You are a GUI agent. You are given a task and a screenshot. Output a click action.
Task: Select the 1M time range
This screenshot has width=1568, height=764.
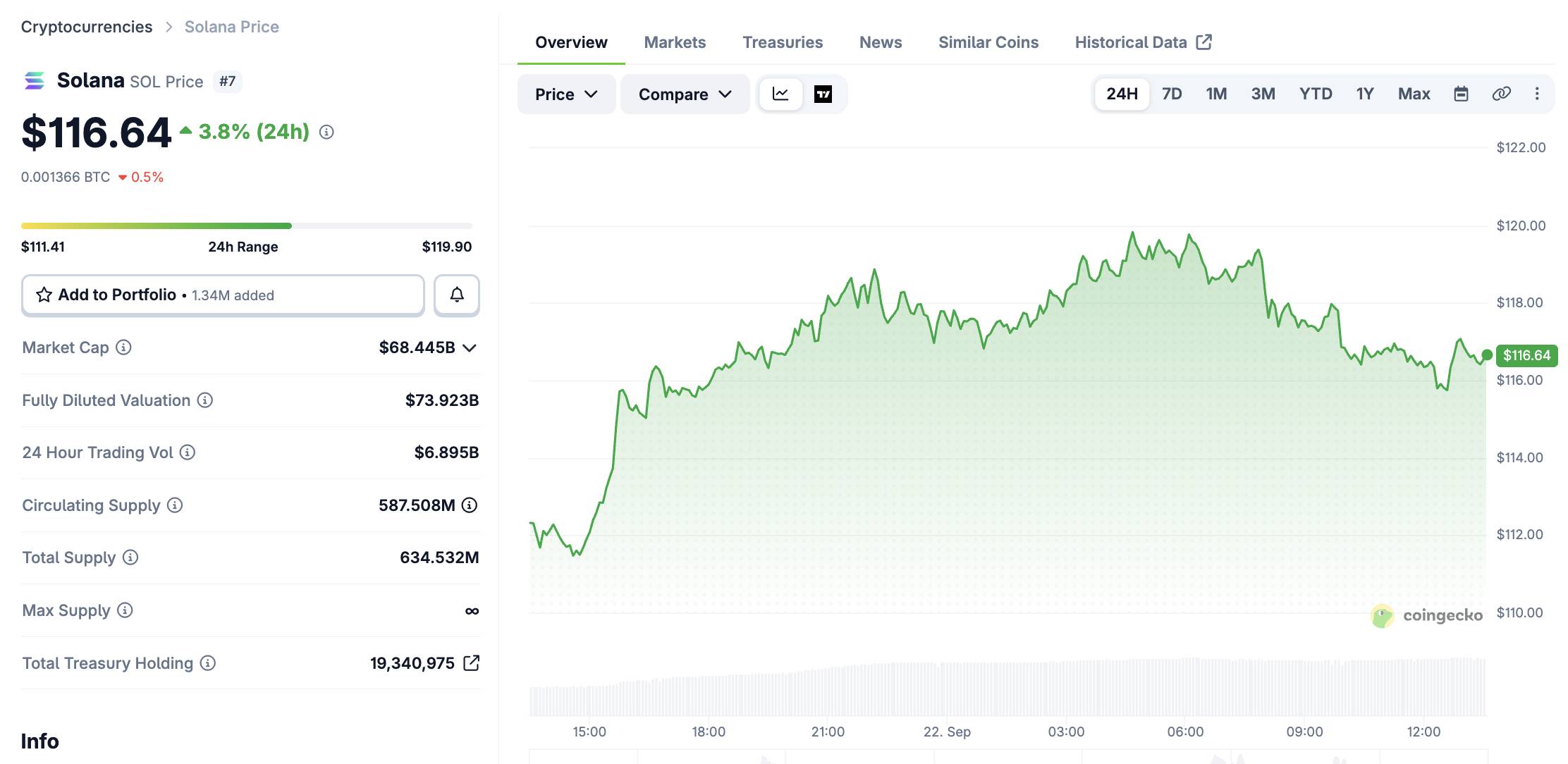(x=1216, y=94)
